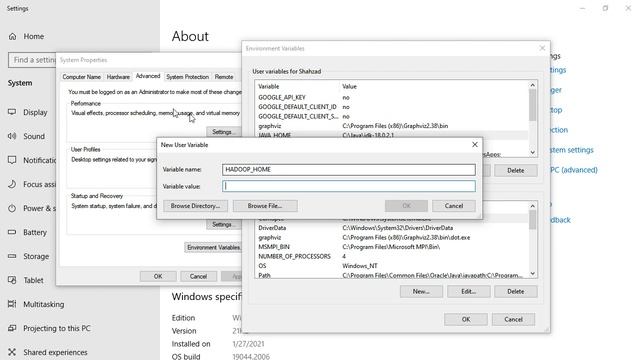Open Tablet settings in sidebar
The image size is (640, 360).
(26, 280)
